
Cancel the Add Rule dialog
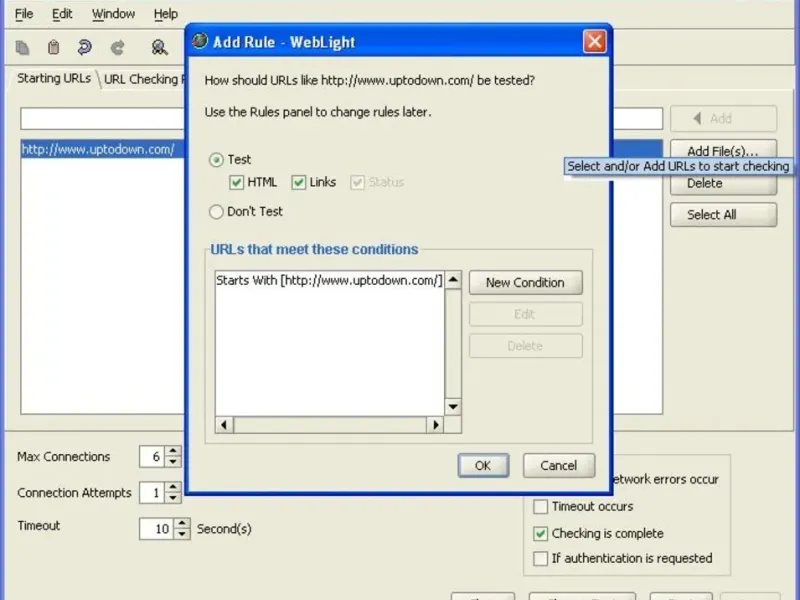(x=559, y=465)
